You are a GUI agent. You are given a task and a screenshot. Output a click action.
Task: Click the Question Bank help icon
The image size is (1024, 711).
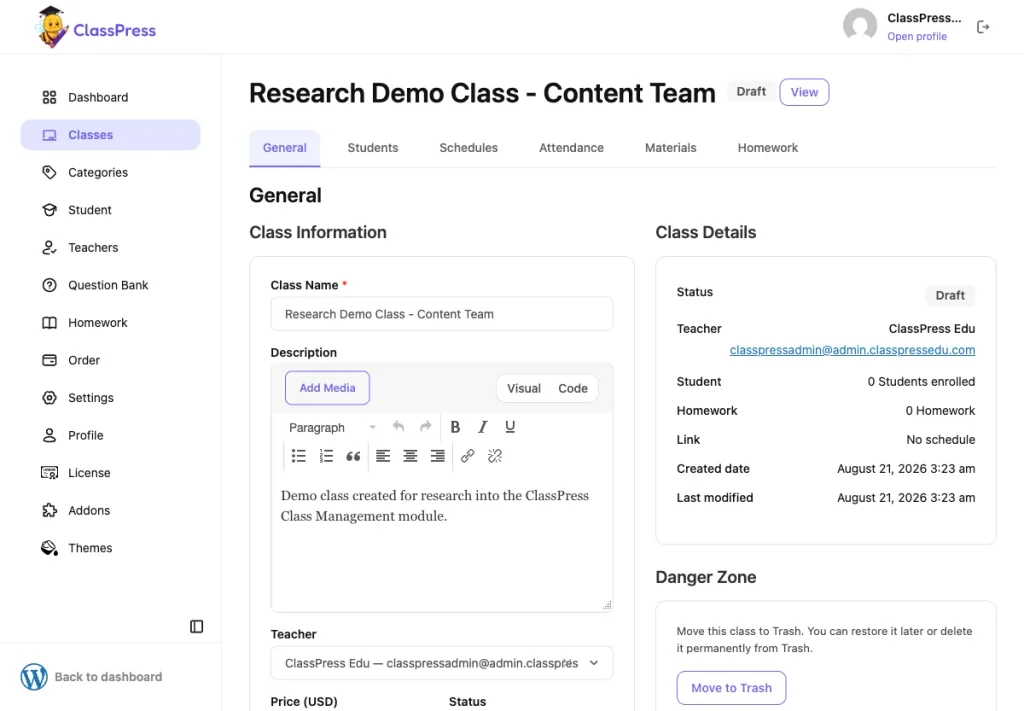pos(49,285)
